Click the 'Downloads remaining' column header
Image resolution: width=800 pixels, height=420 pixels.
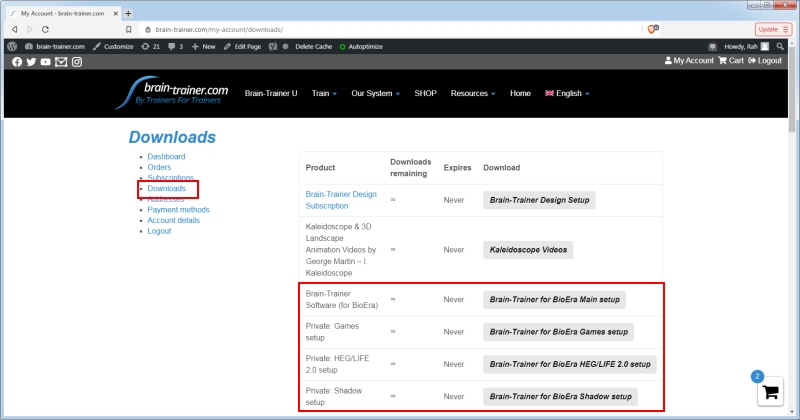coord(411,167)
